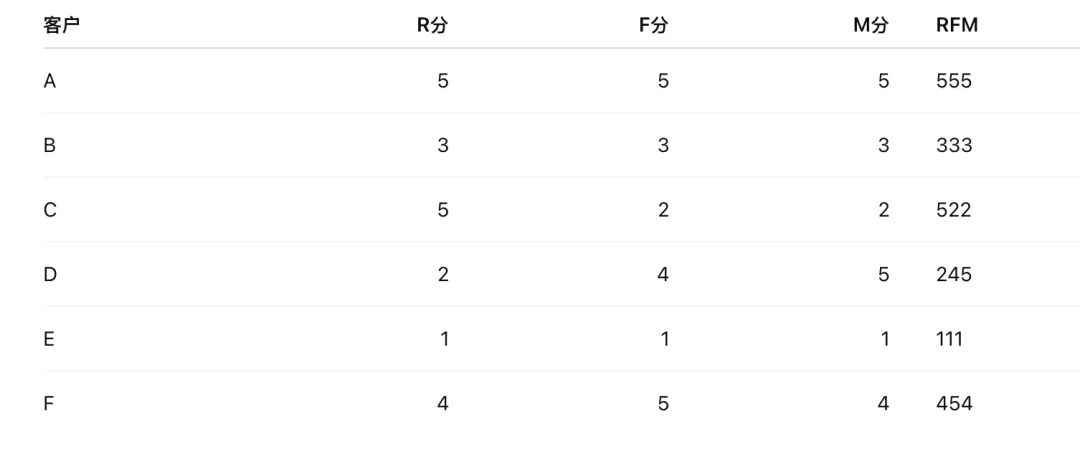Click the F分 score for customer F
1080x459 pixels.
point(663,403)
